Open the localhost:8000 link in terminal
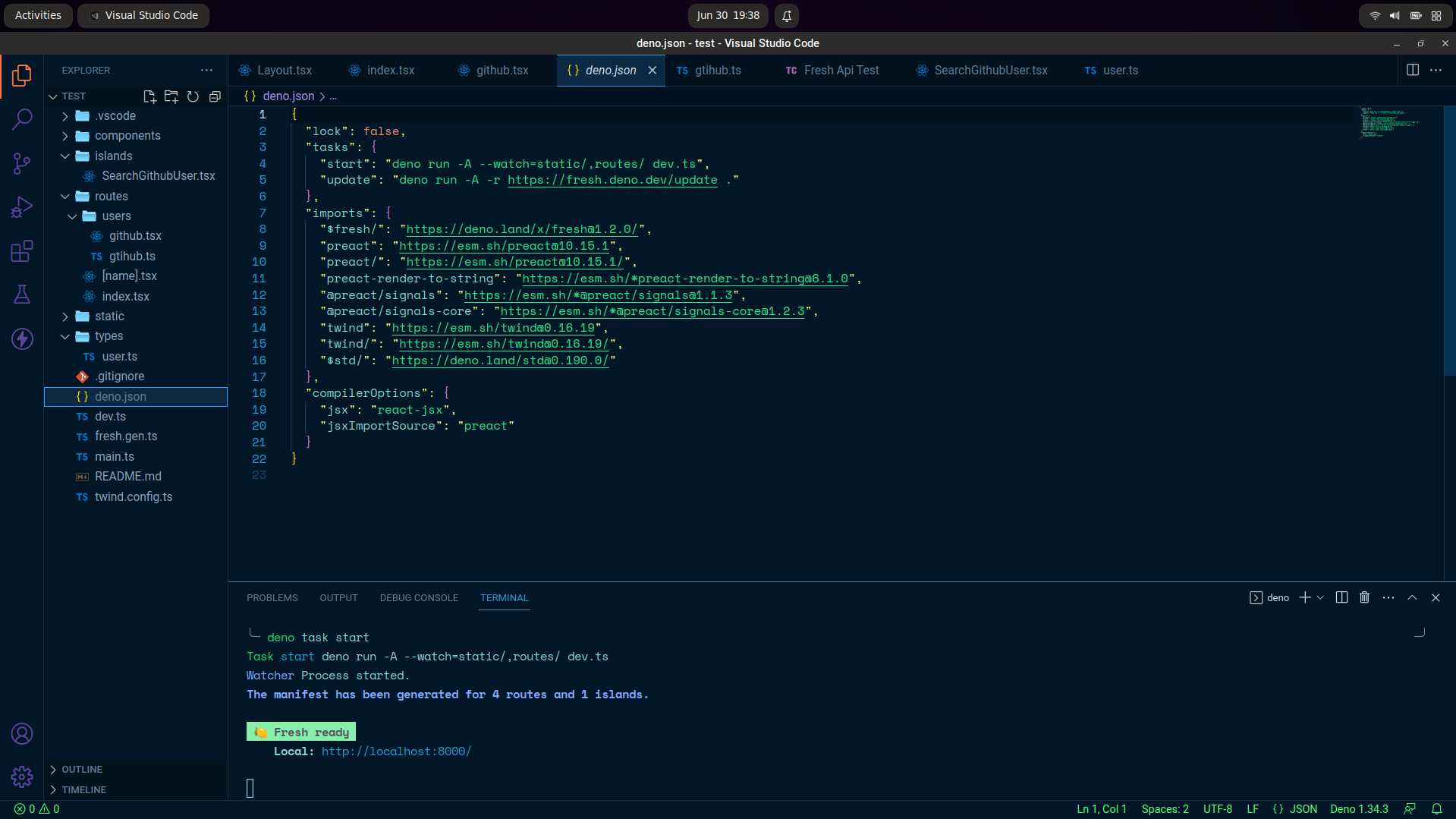Image resolution: width=1456 pixels, height=819 pixels. [x=396, y=751]
